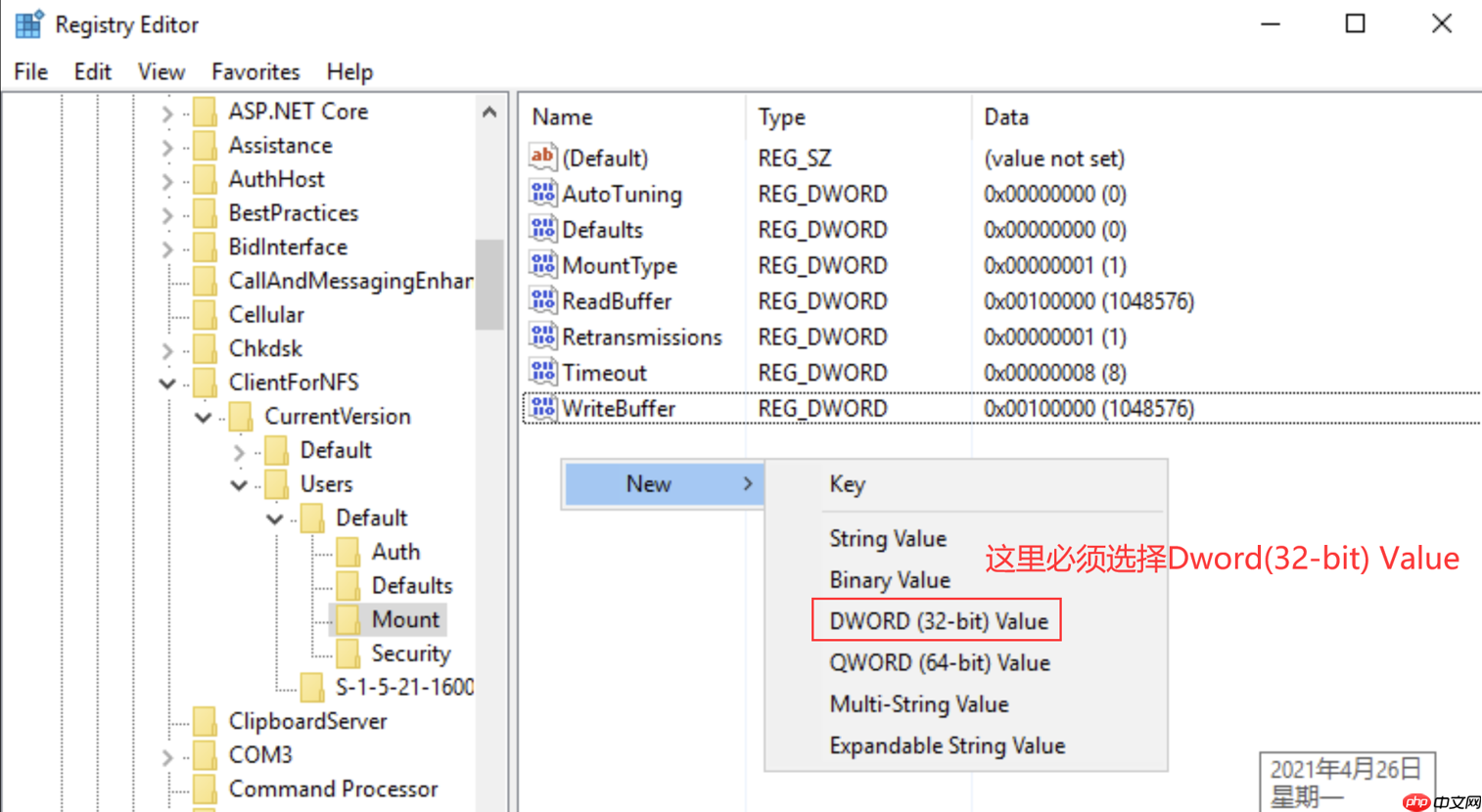Expand the Assistance key
Viewport: 1482px width, 812px height.
tap(167, 148)
